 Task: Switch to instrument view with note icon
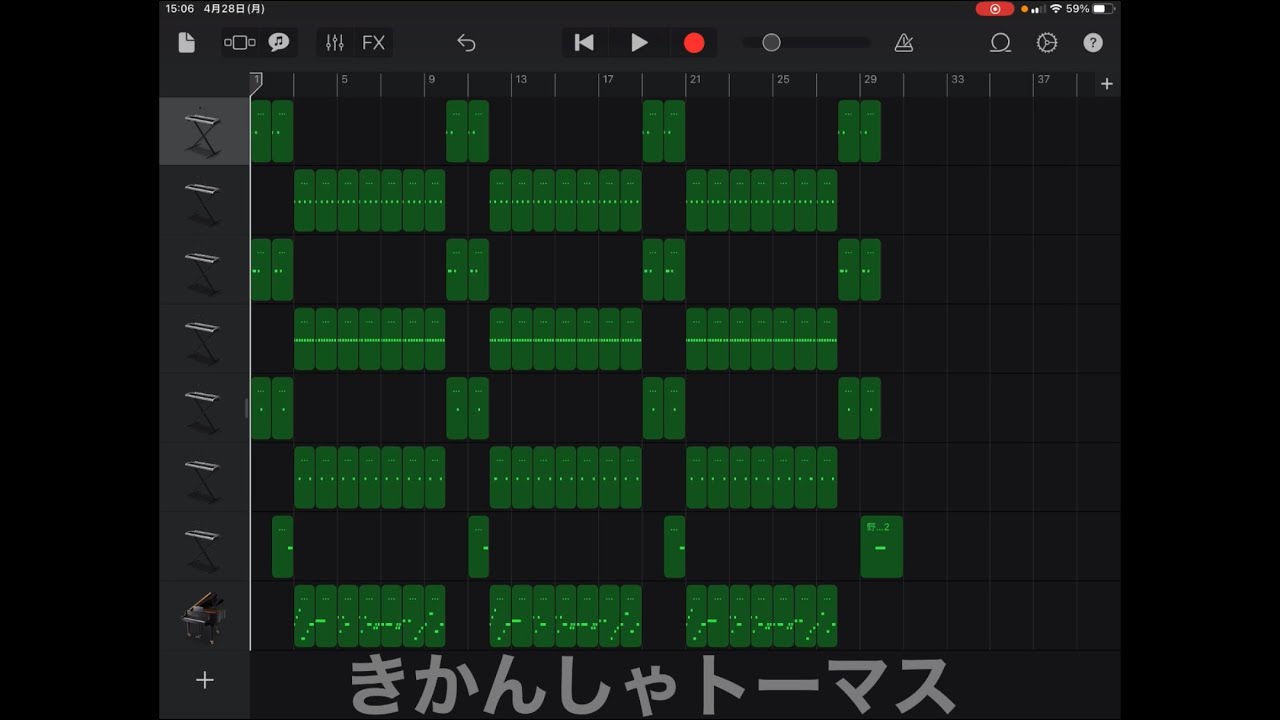(x=279, y=42)
